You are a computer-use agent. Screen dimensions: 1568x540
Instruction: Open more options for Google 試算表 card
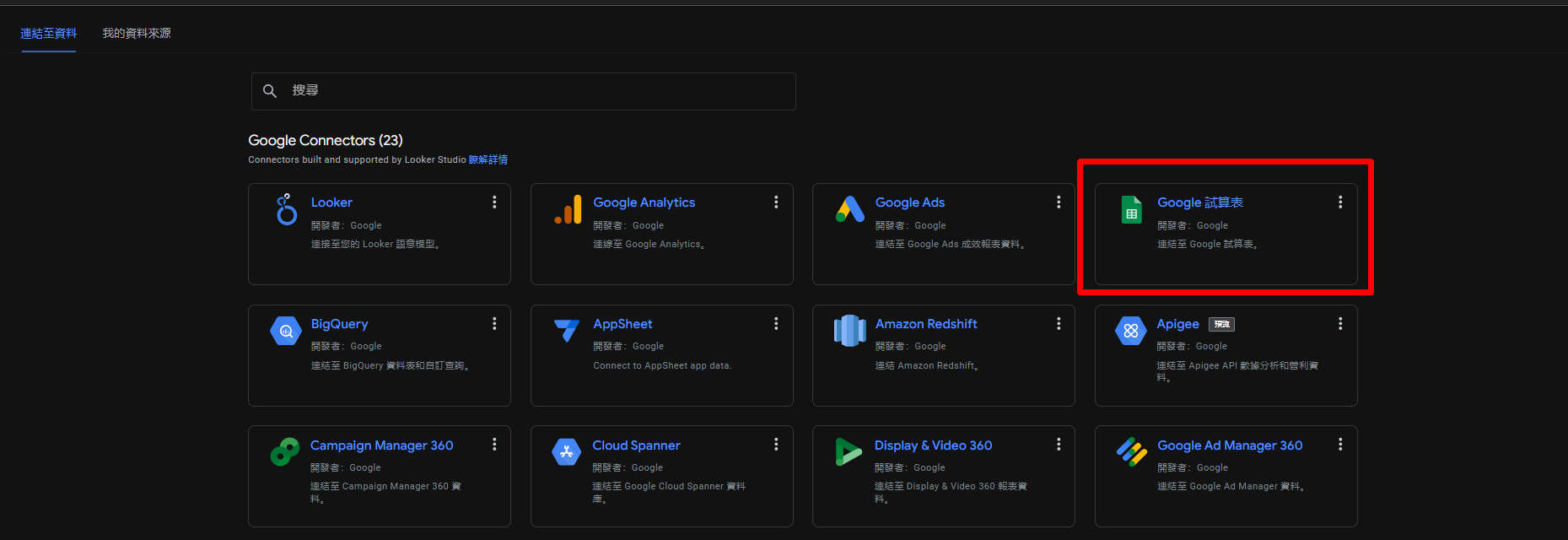tap(1340, 202)
